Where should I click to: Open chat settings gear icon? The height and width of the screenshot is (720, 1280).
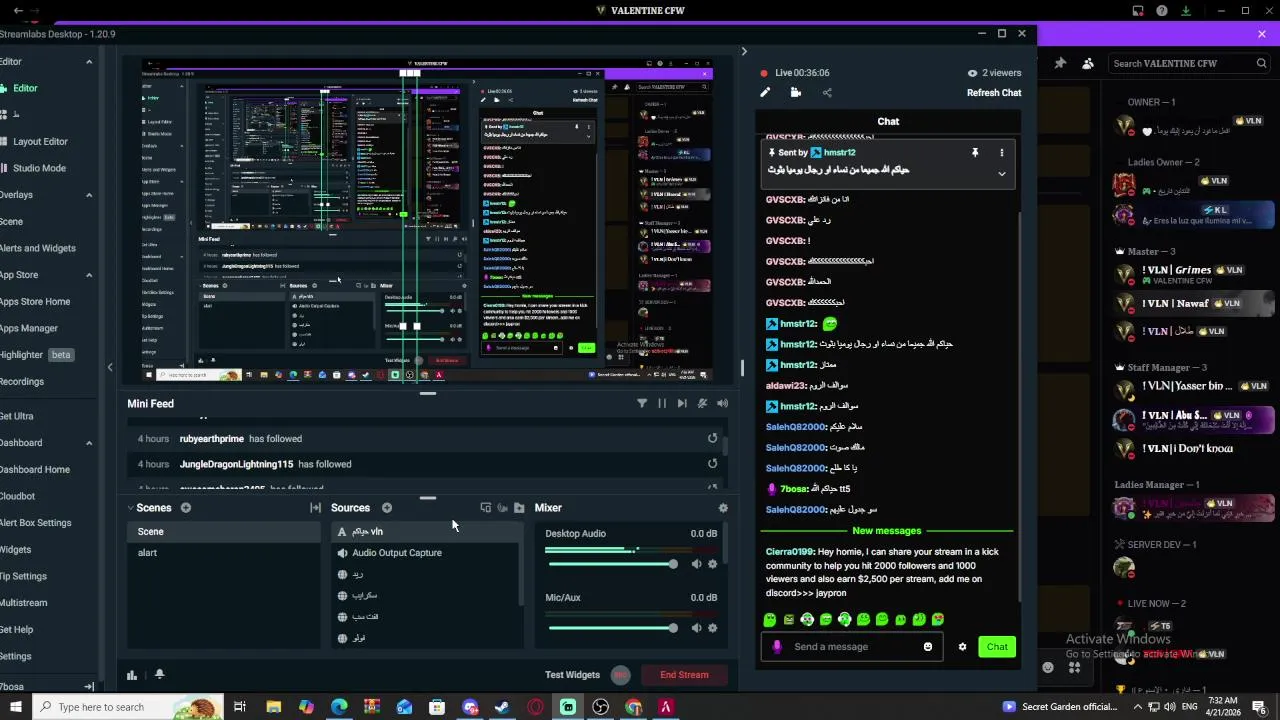tap(962, 647)
